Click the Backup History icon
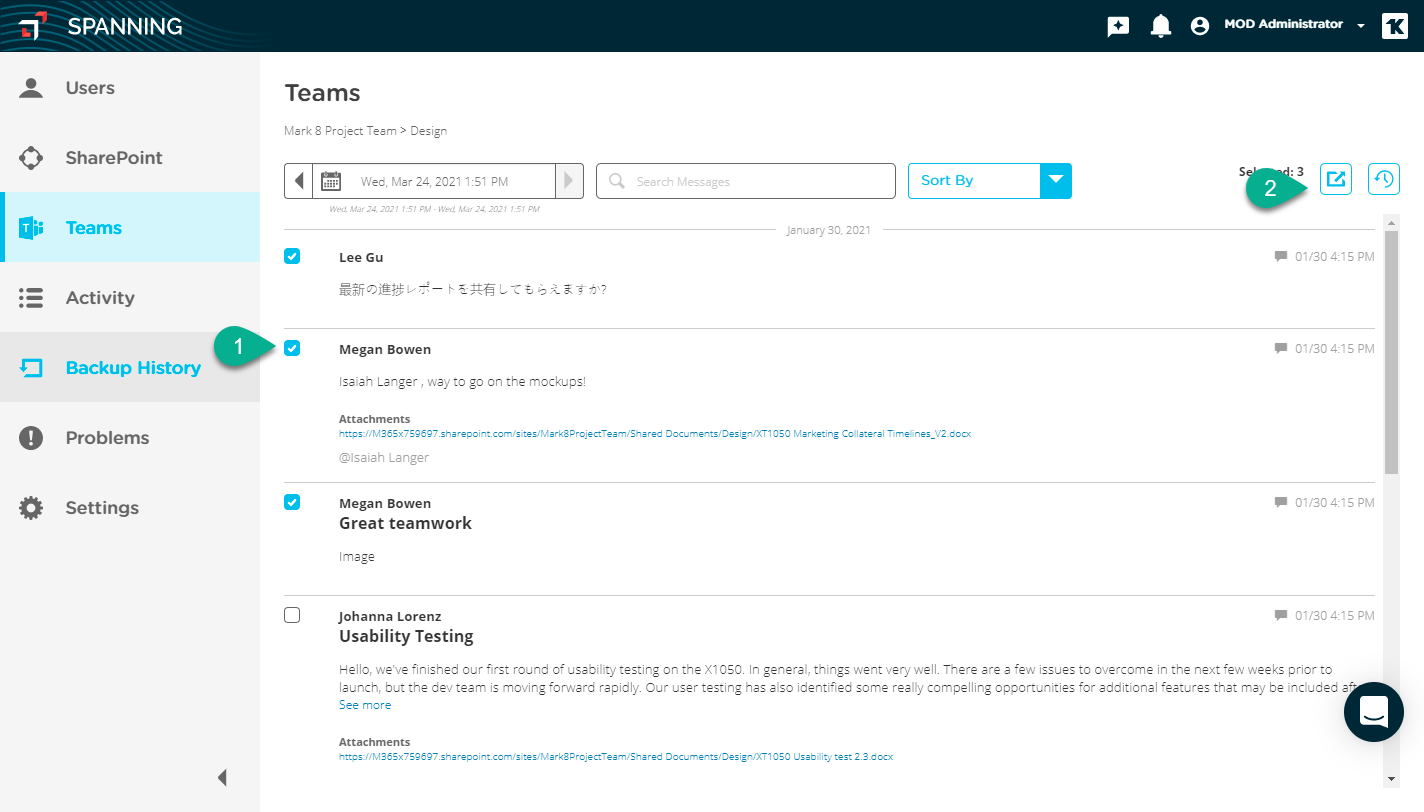 click(x=31, y=368)
